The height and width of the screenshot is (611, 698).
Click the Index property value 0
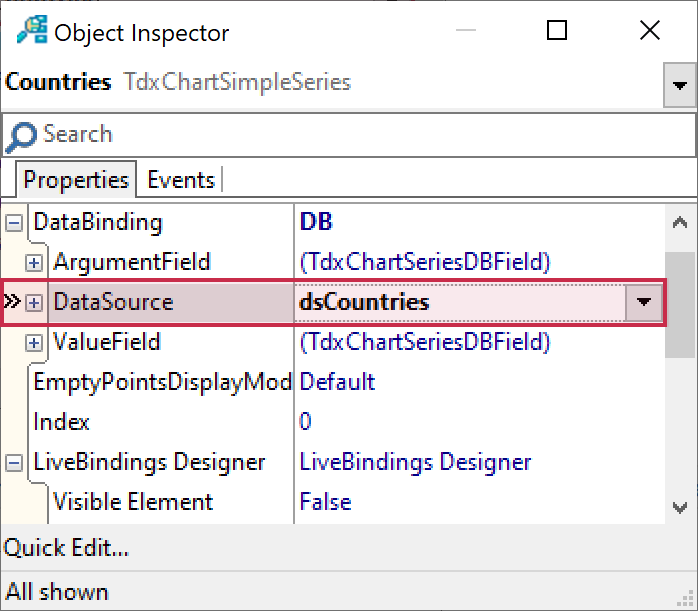[x=306, y=422]
